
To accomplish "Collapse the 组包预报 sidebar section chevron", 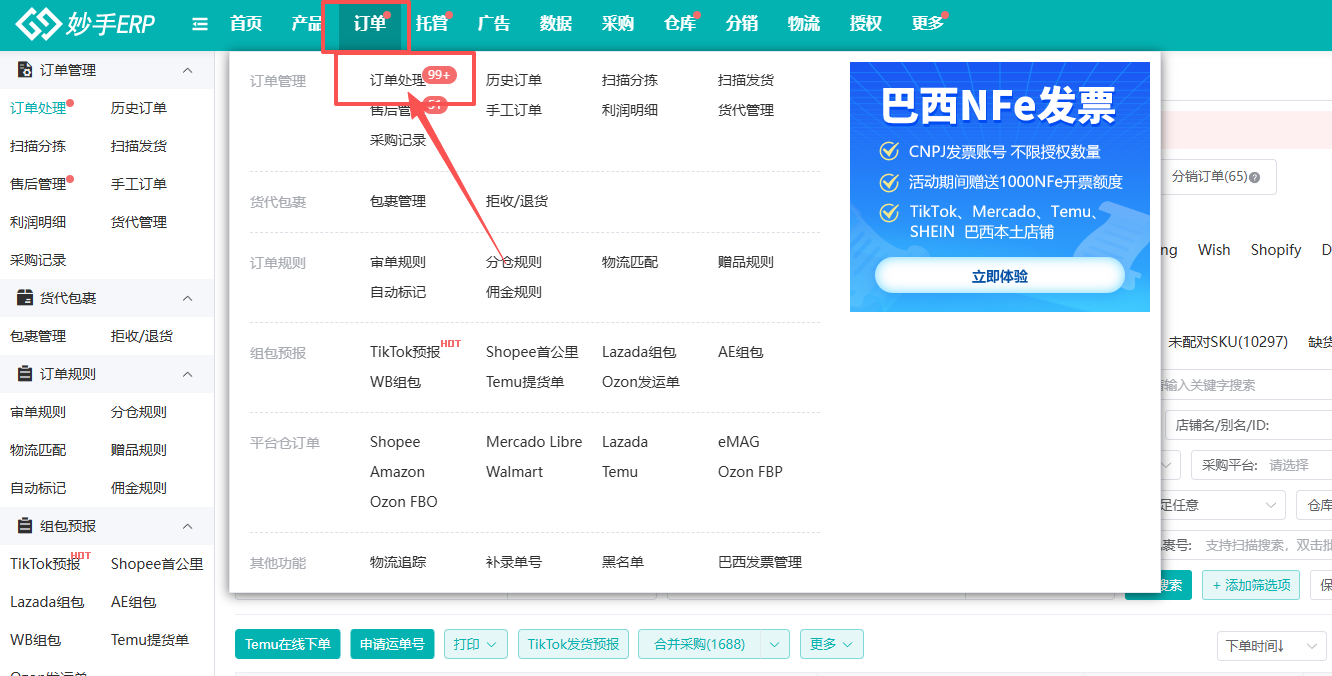I will (x=187, y=526).
